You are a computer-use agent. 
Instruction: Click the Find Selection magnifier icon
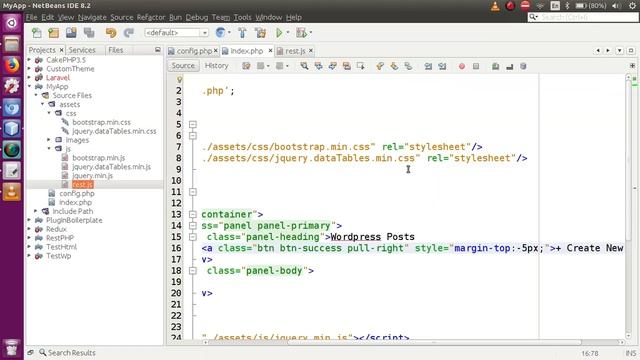coord(304,66)
